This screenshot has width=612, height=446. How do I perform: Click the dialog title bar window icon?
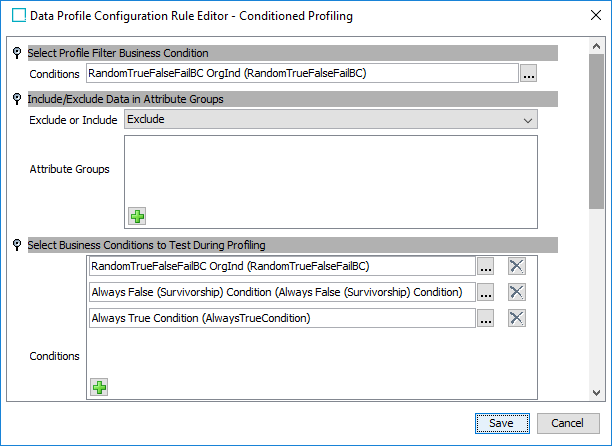click(19, 16)
